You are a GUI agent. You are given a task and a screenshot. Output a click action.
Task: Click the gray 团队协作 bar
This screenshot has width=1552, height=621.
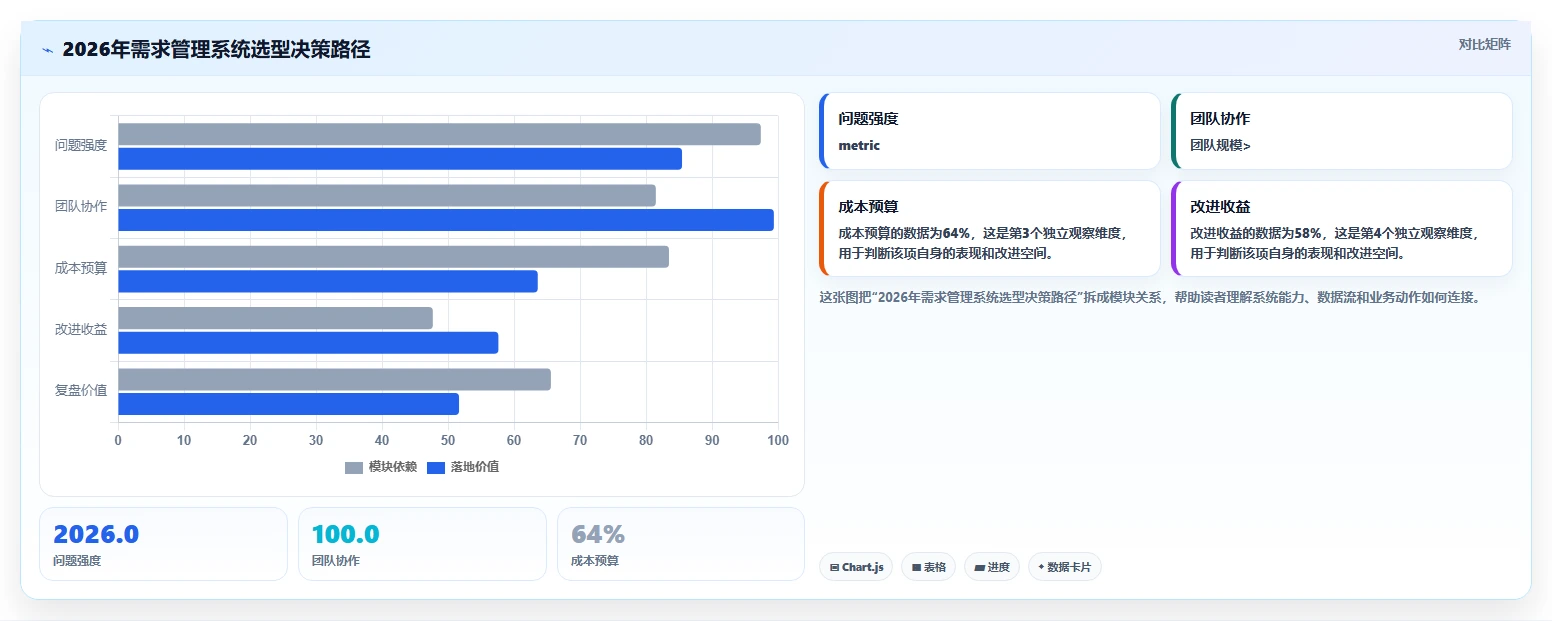387,196
